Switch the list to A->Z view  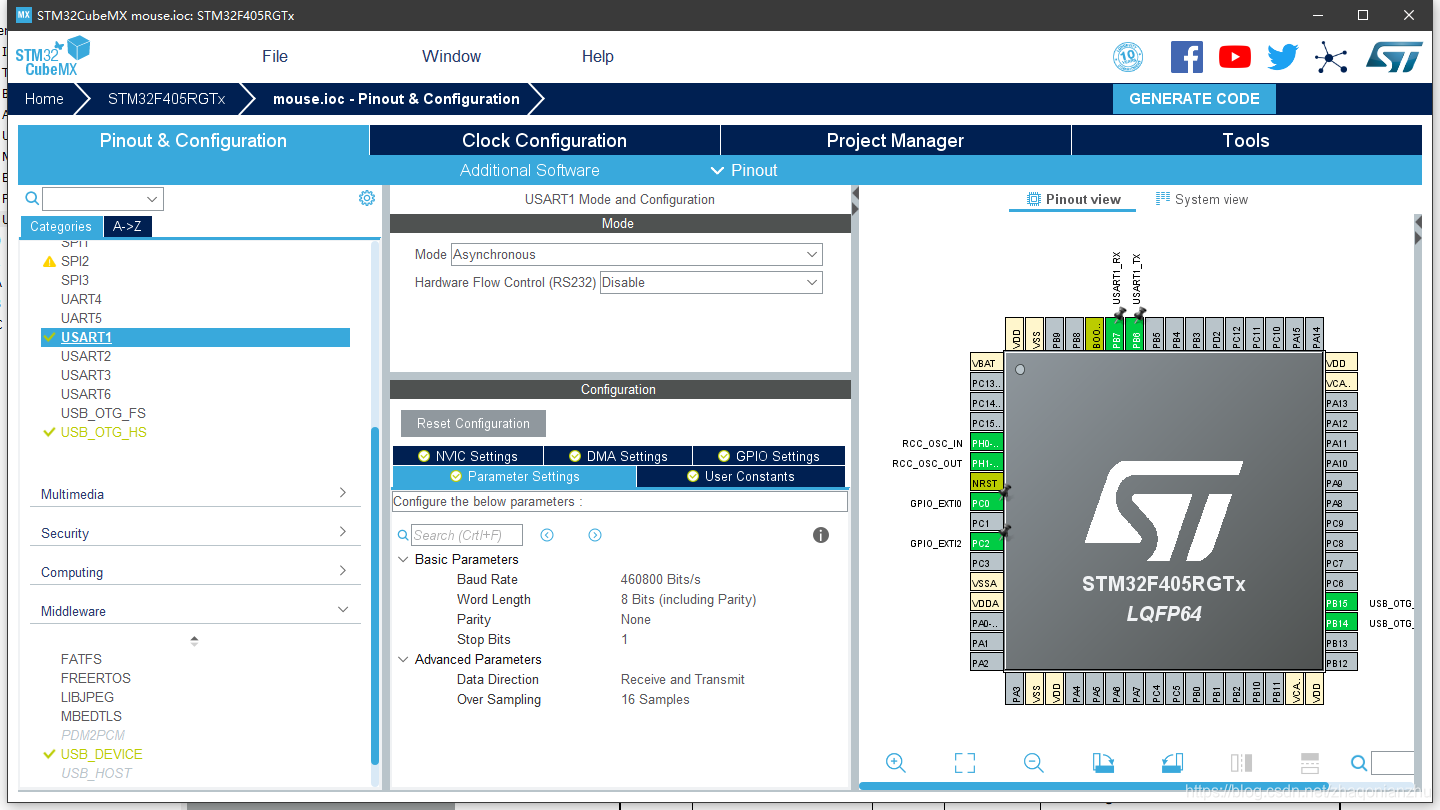127,227
